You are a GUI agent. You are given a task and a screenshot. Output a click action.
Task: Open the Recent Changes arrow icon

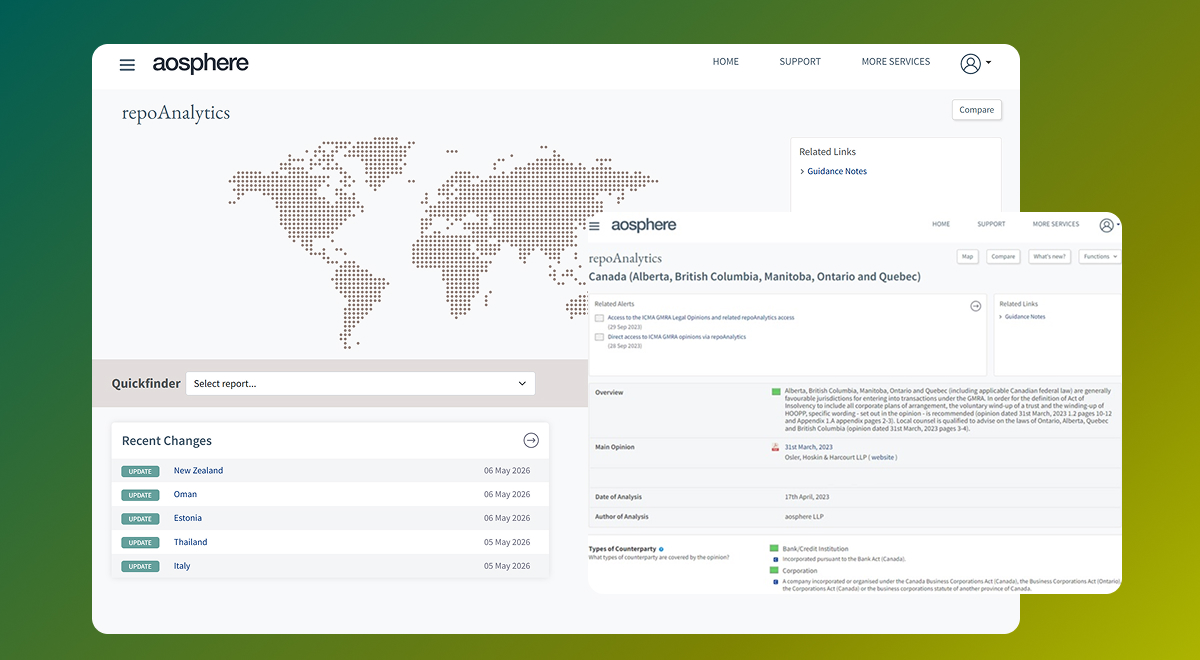(531, 440)
